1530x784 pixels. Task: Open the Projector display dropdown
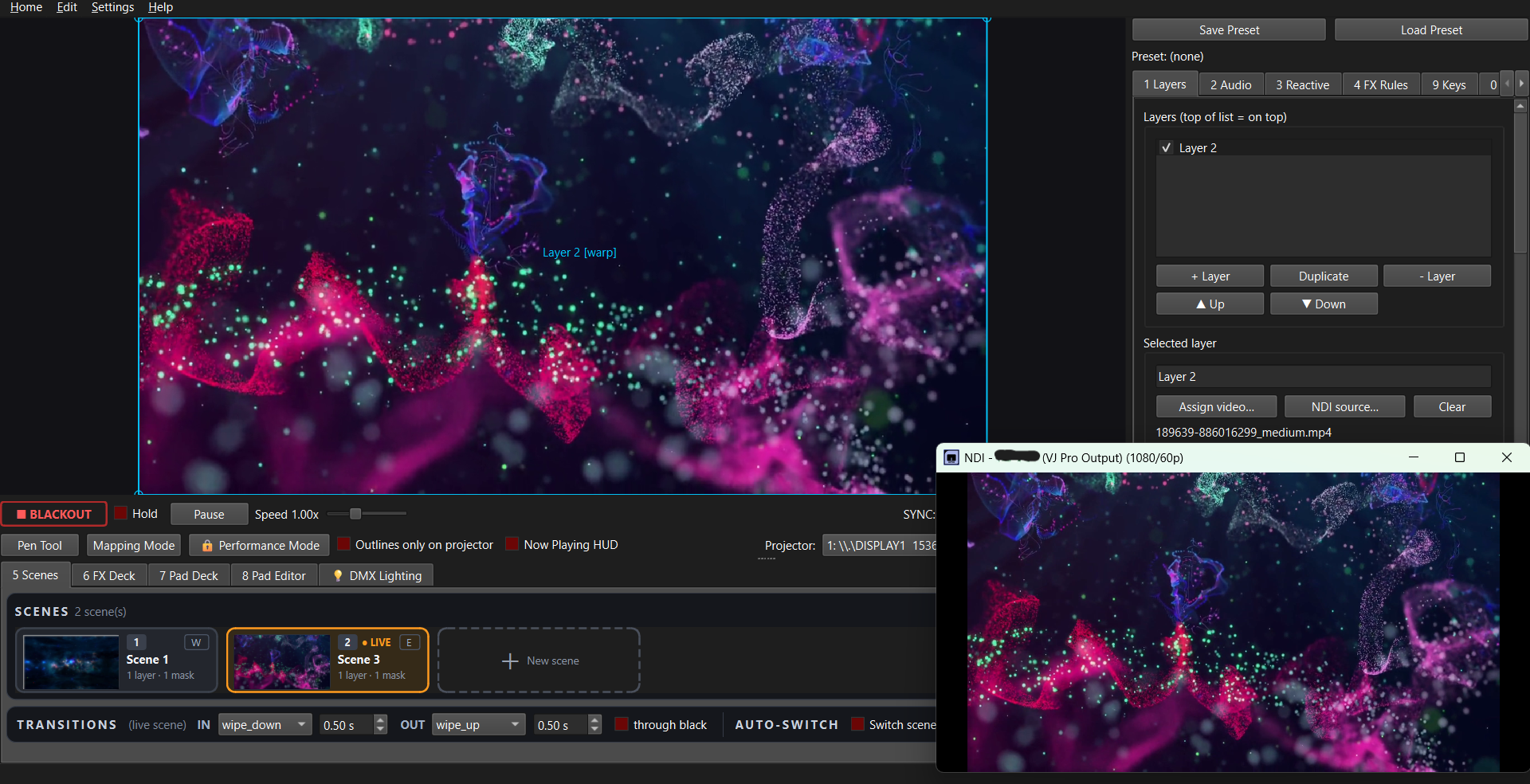click(880, 545)
